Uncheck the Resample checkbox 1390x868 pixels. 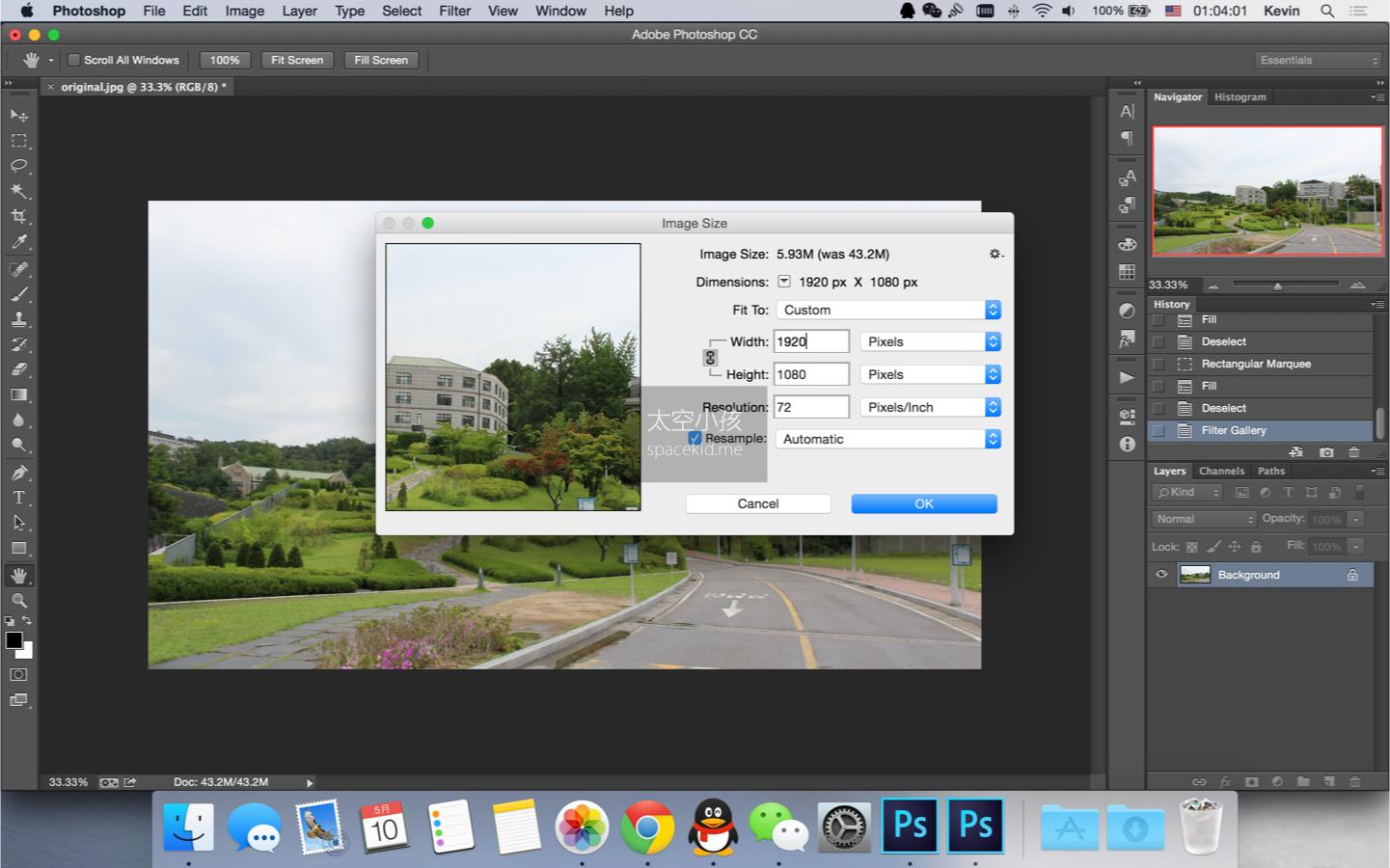point(695,438)
